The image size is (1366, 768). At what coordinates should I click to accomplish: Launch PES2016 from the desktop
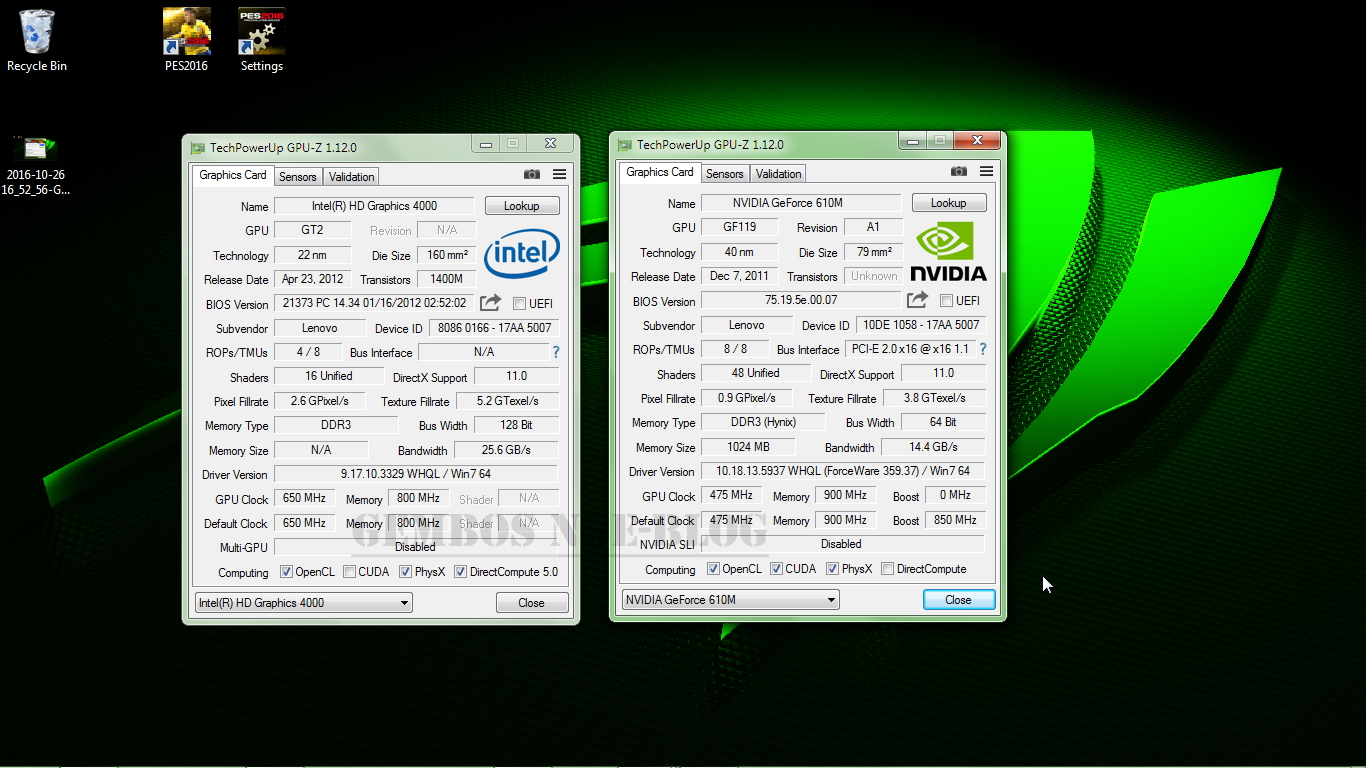click(186, 31)
